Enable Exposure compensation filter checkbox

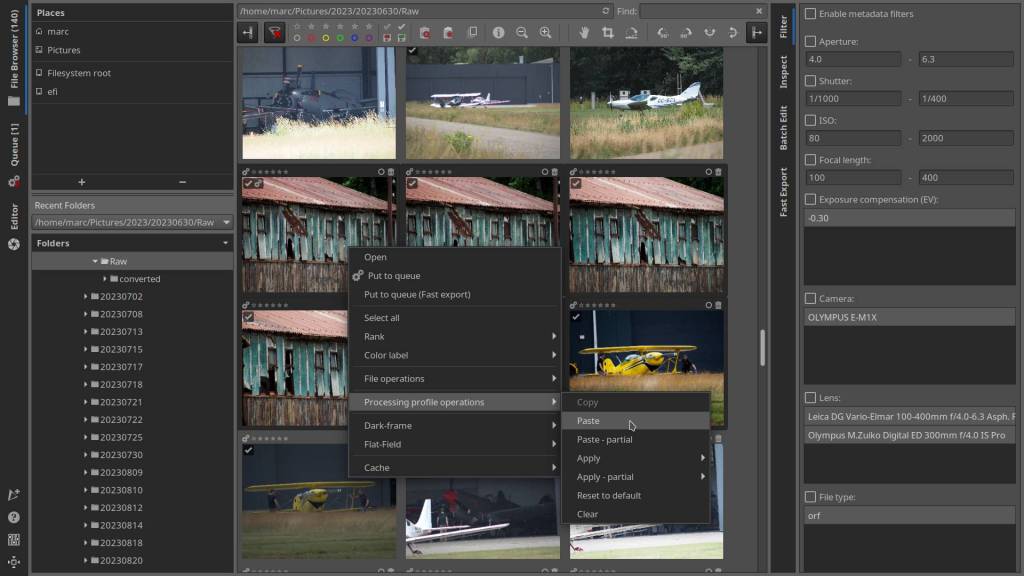pos(810,199)
